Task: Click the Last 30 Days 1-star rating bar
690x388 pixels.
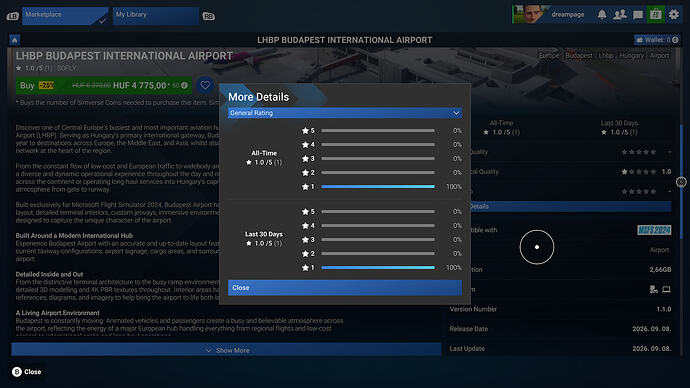Action: pyautogui.click(x=378, y=267)
